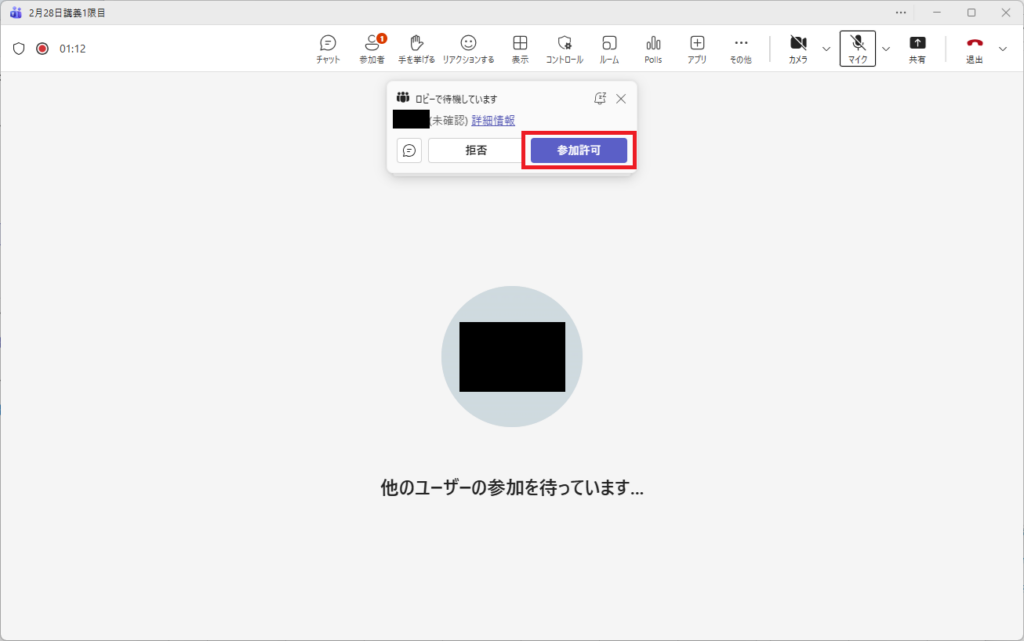Open the リアクションする reactions picker
Screen dimensions: 1024x641
(x=468, y=48)
